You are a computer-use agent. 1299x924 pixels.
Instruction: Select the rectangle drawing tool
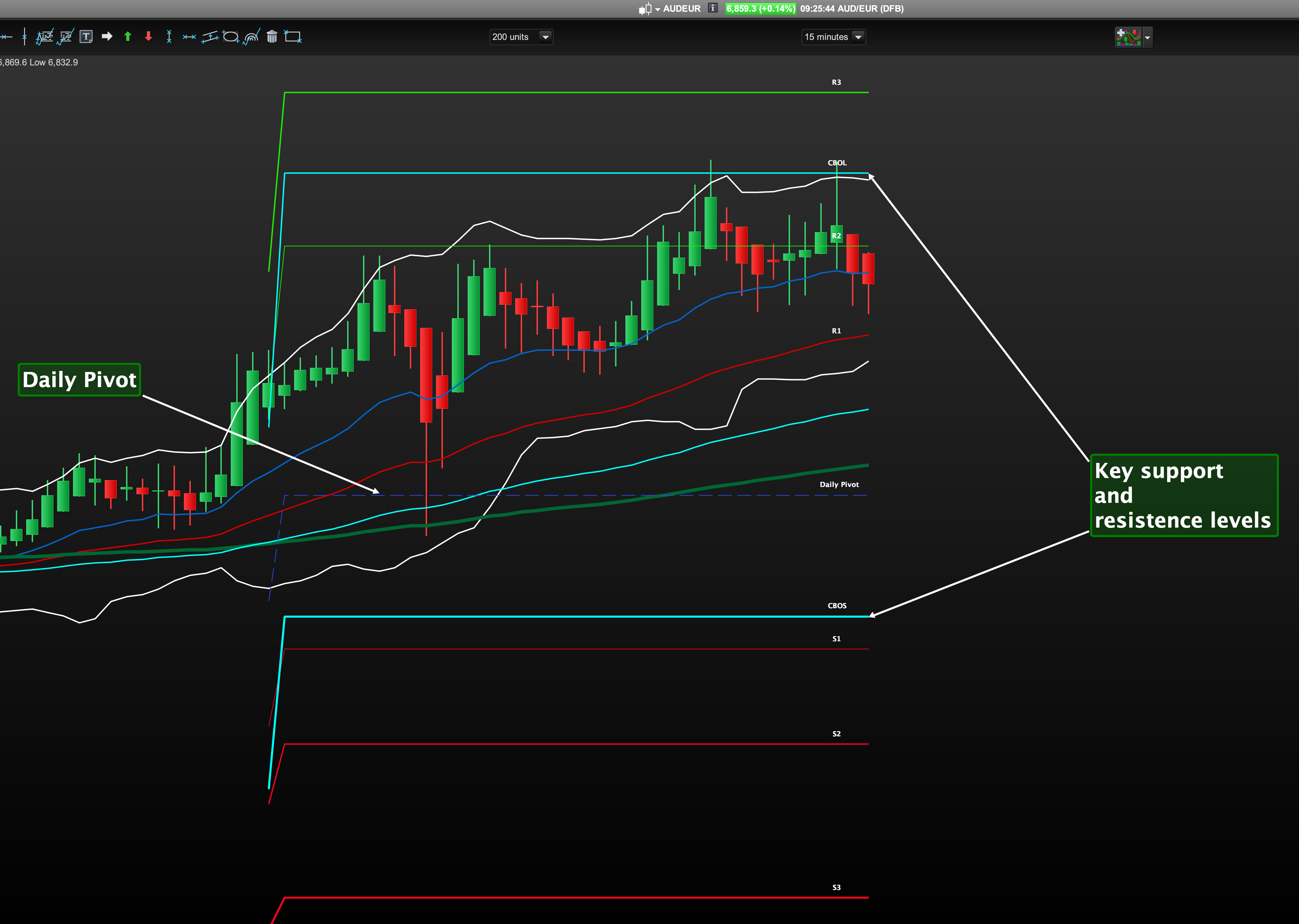click(x=293, y=37)
